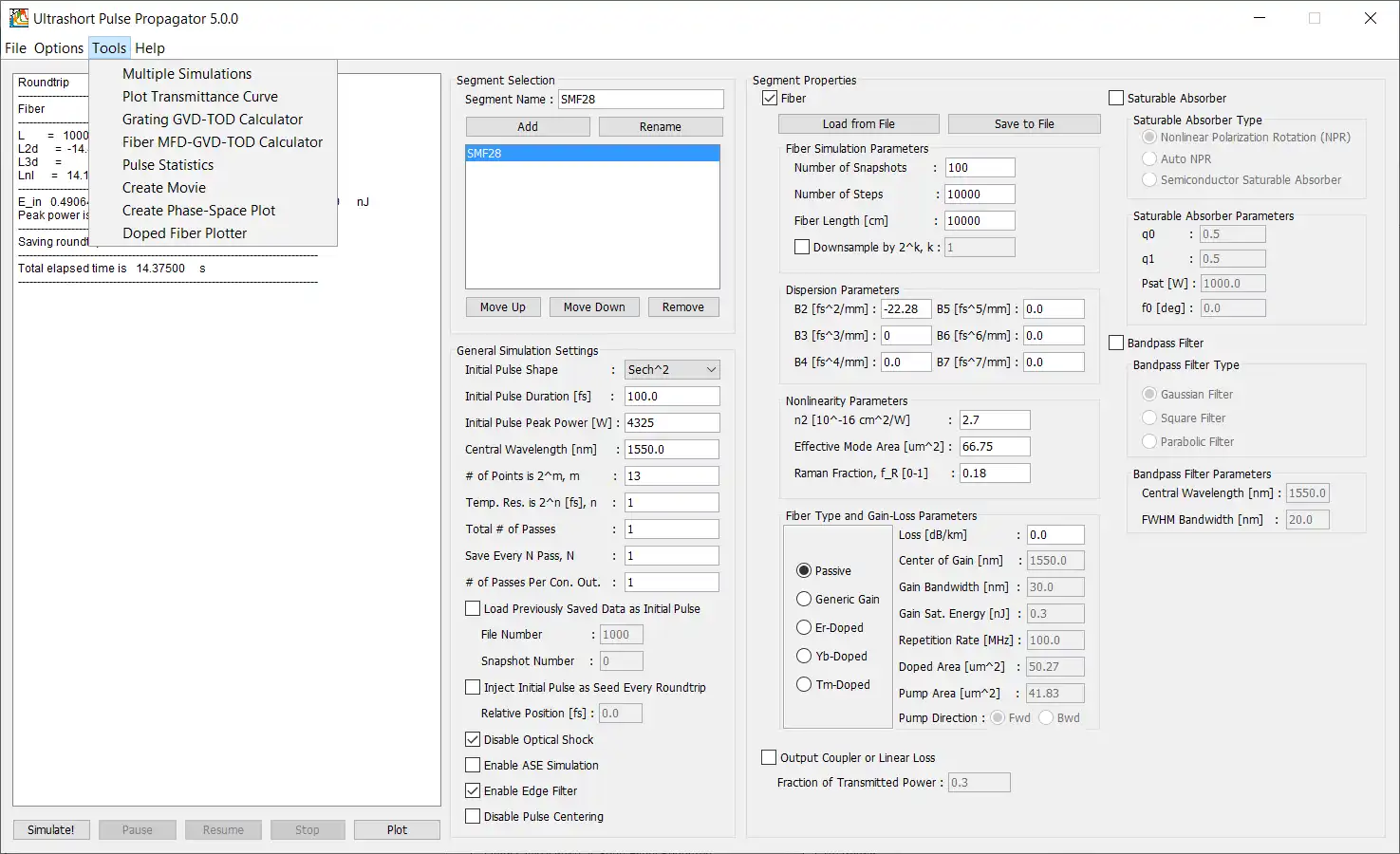Image resolution: width=1400 pixels, height=854 pixels.
Task: Open Grating GVD-TOD Calculator
Action: 213,120
